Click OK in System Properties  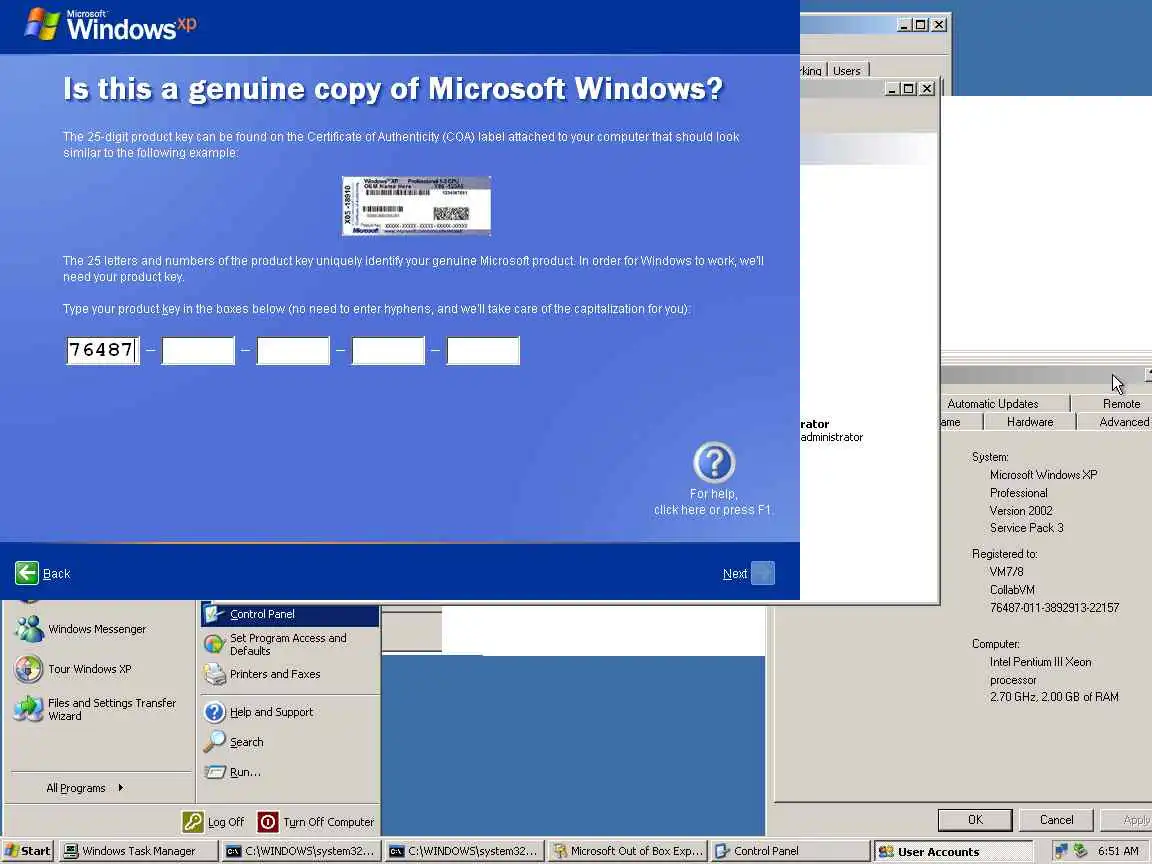click(x=975, y=819)
